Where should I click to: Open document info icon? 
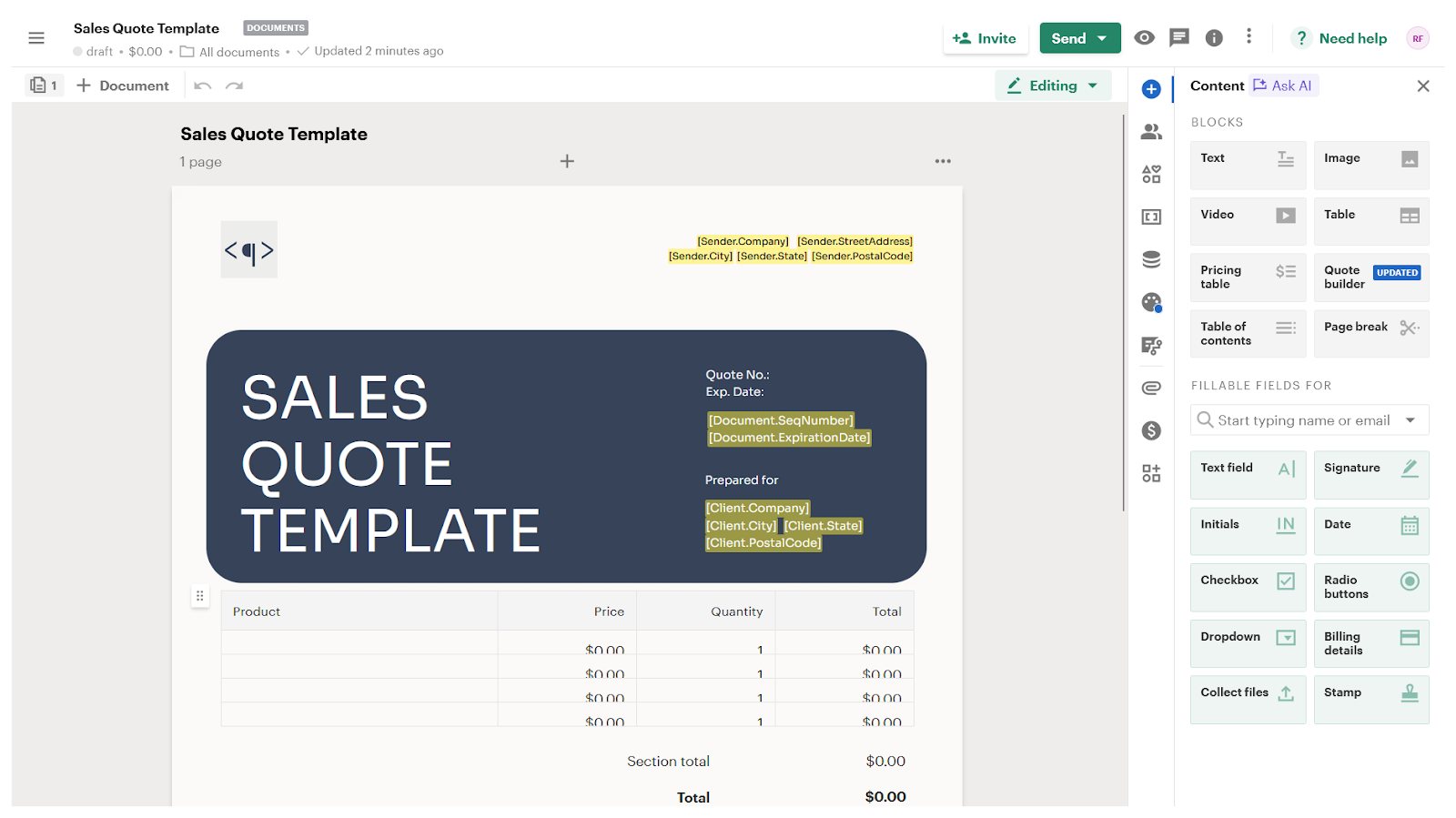1214,37
